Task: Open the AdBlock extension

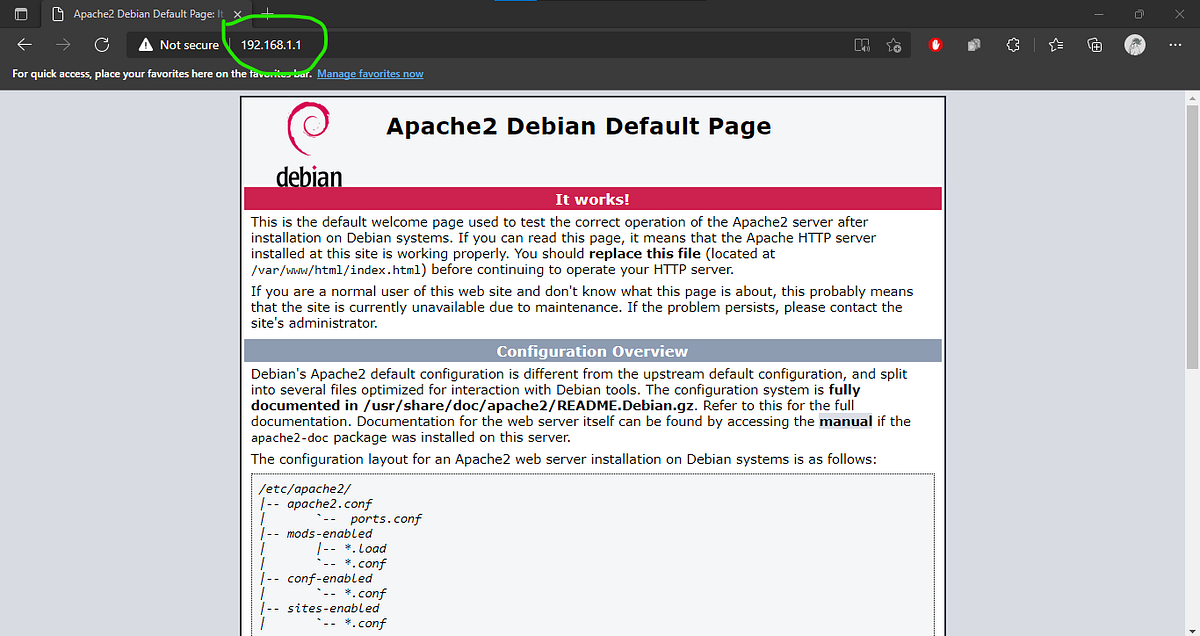Action: pos(935,45)
